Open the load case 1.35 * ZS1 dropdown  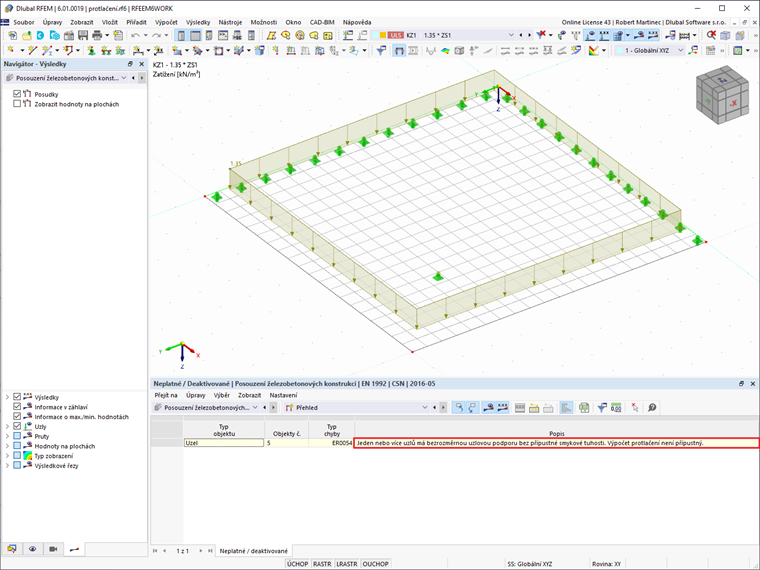point(511,35)
